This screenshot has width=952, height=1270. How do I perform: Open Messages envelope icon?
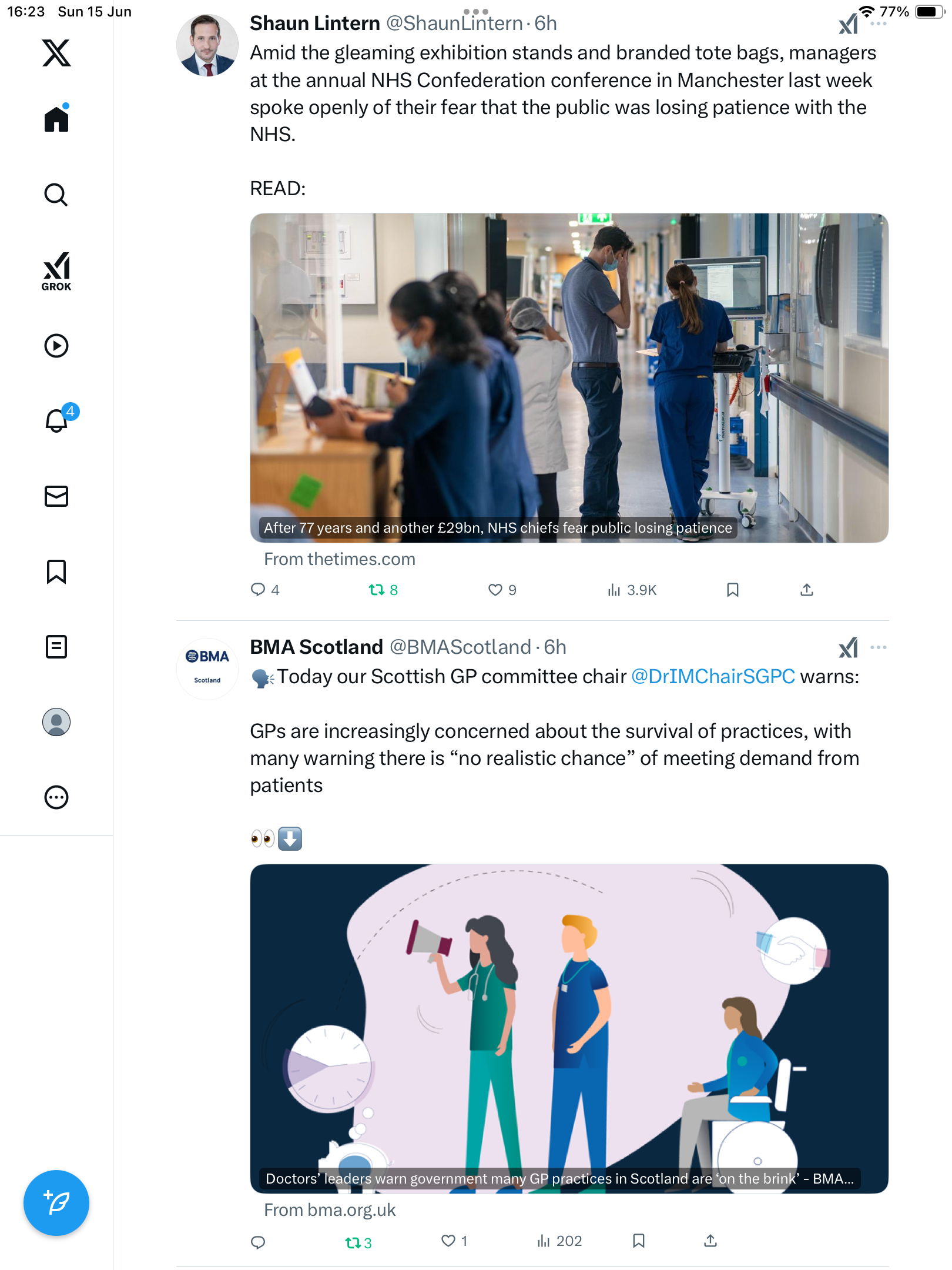[56, 496]
